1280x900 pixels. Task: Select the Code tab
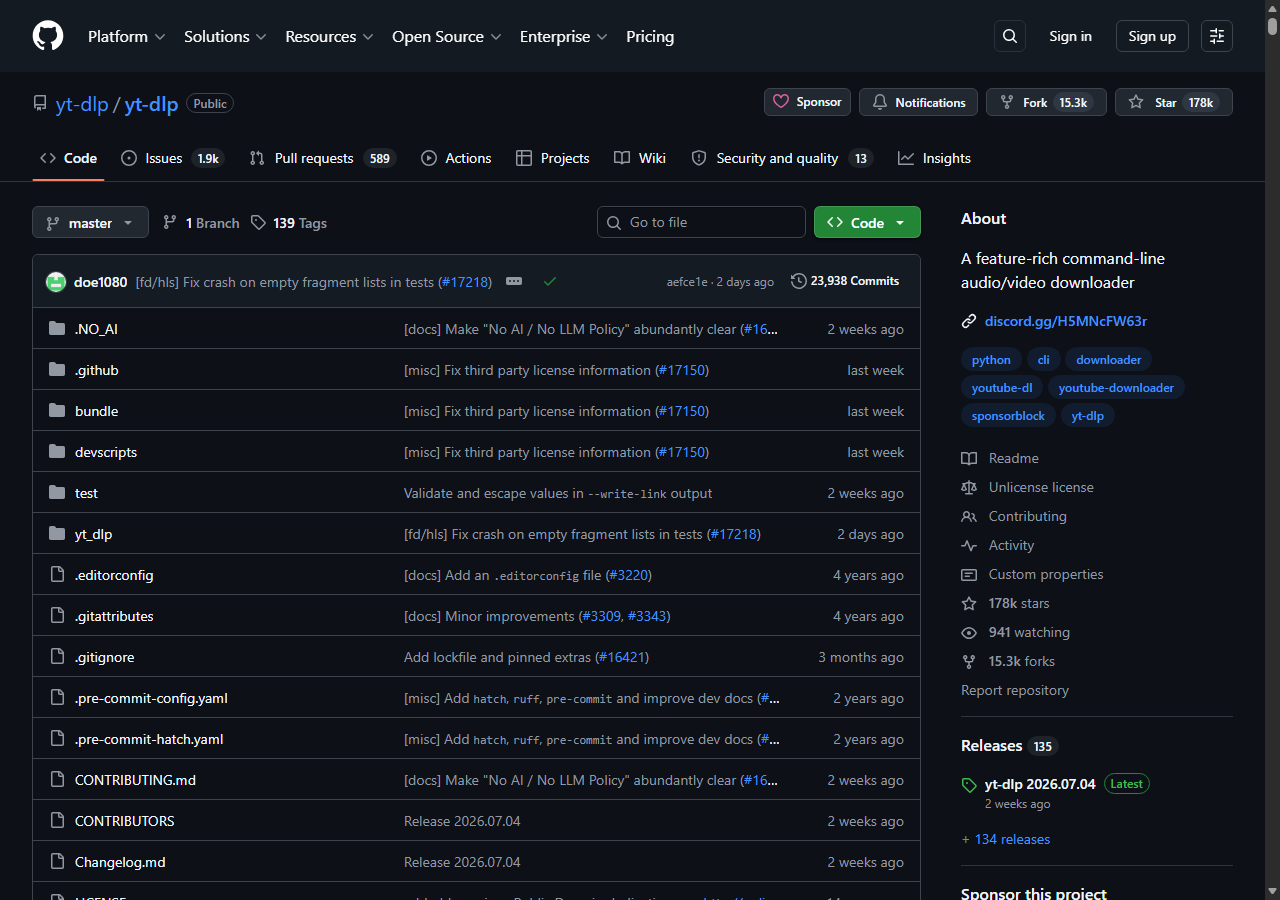[x=68, y=158]
